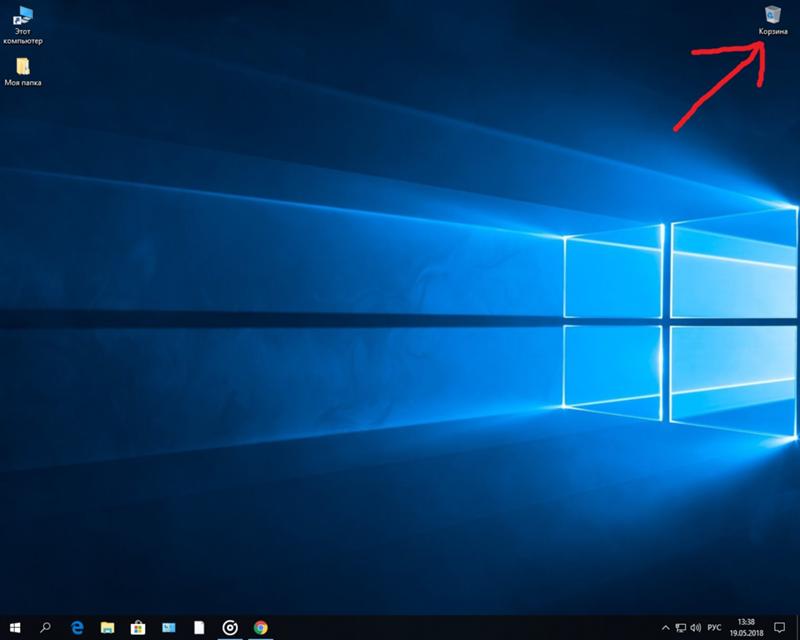Open taskbar search magnifier
The height and width of the screenshot is (640, 800).
45,627
